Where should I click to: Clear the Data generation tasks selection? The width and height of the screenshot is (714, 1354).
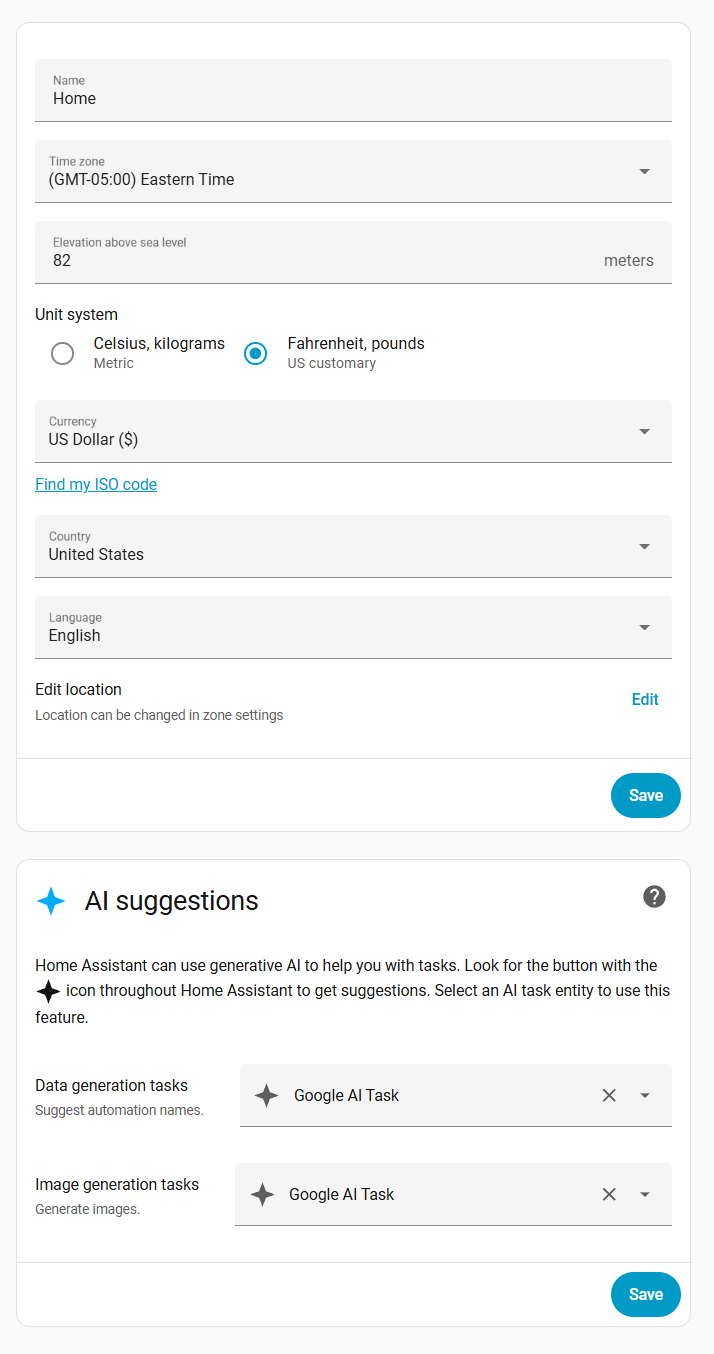pyautogui.click(x=609, y=1095)
